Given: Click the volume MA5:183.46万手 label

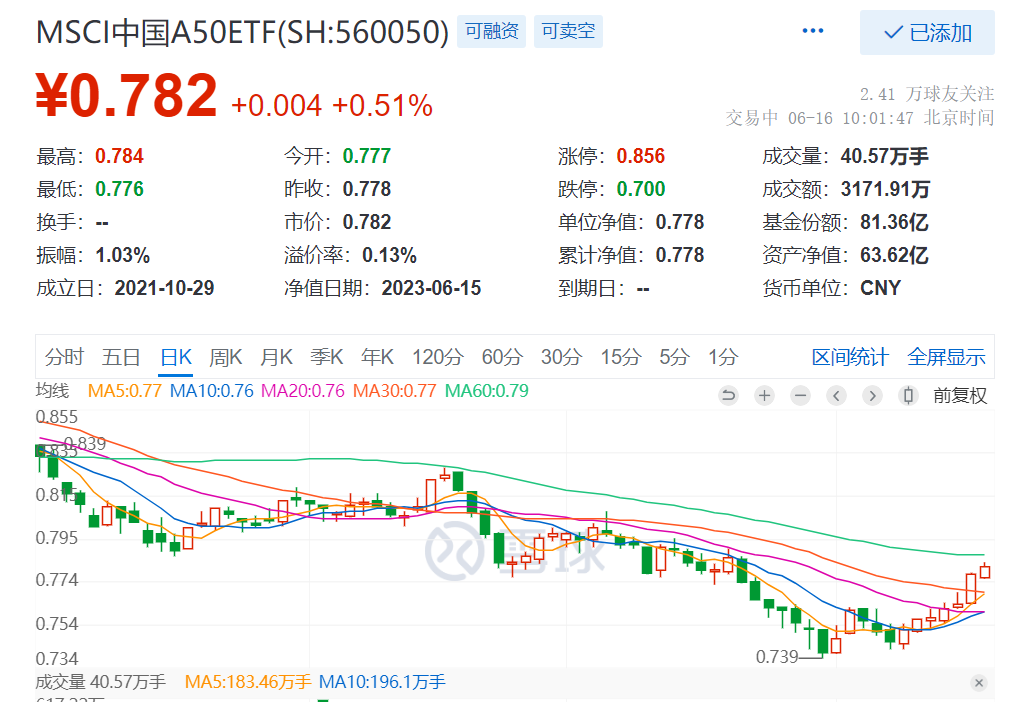Looking at the screenshot, I should [248, 682].
